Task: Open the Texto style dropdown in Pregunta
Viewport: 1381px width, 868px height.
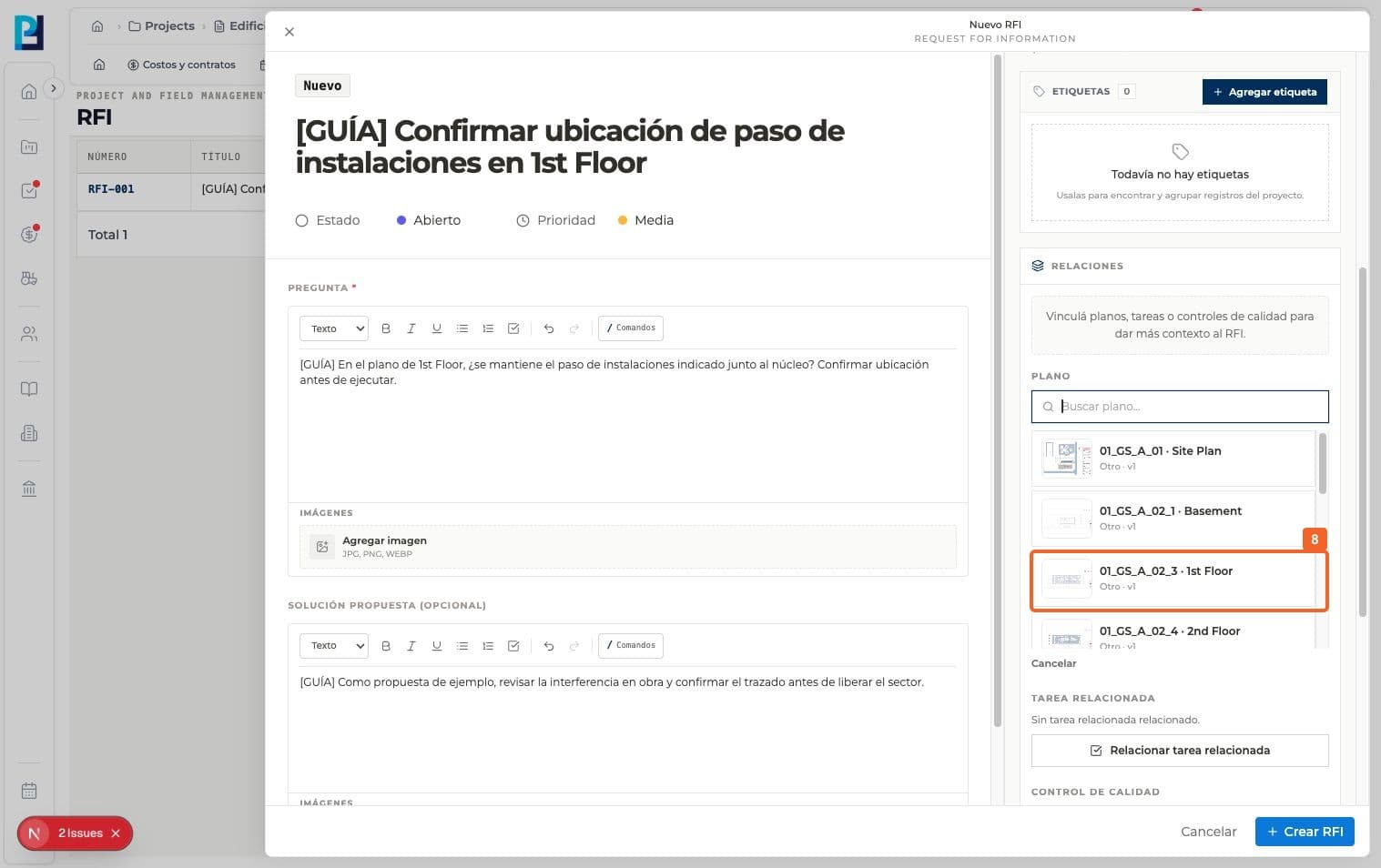Action: pyautogui.click(x=334, y=328)
